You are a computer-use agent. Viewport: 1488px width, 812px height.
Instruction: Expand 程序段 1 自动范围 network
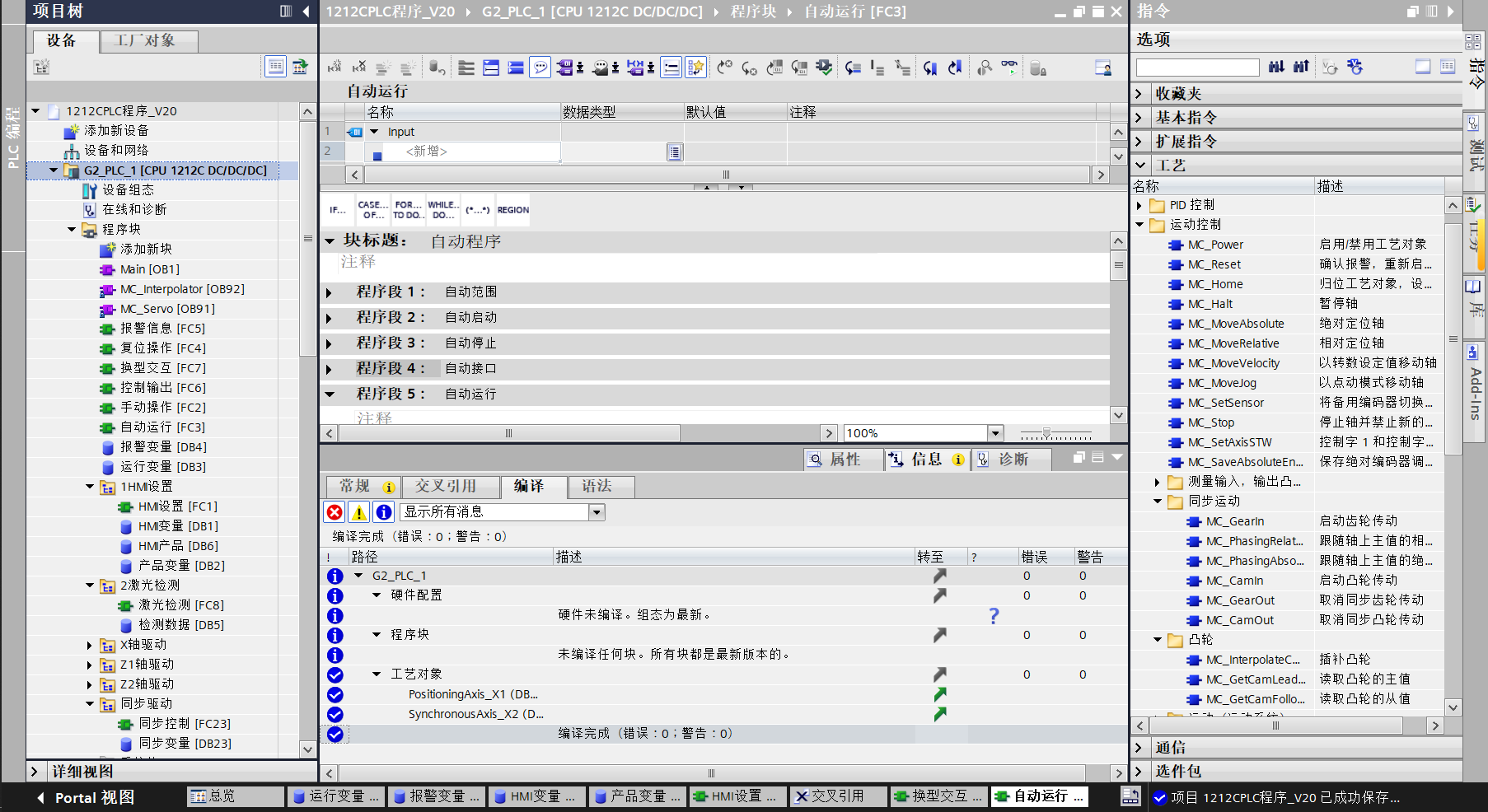tap(330, 292)
